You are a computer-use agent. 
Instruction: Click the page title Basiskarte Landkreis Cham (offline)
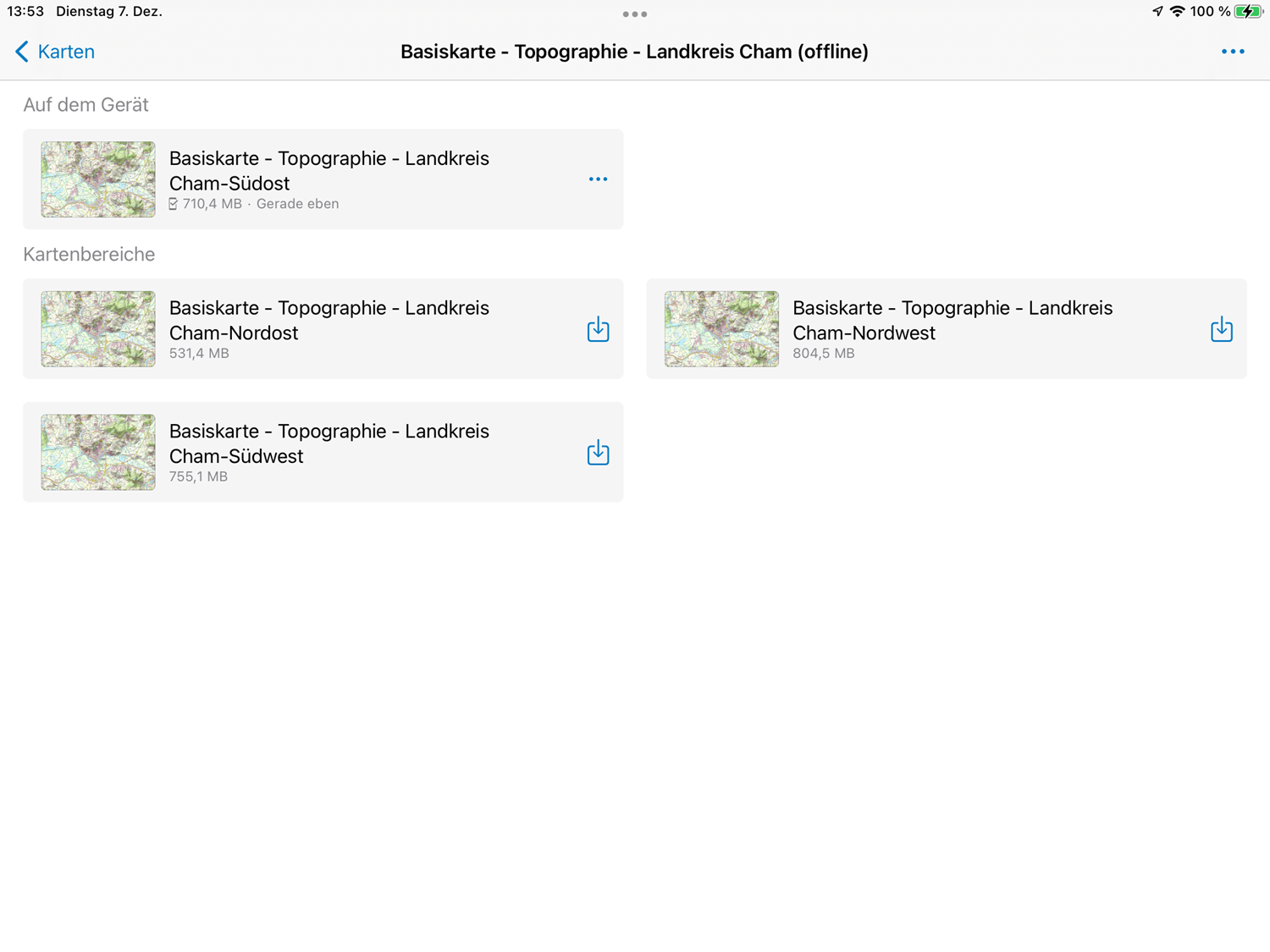634,52
